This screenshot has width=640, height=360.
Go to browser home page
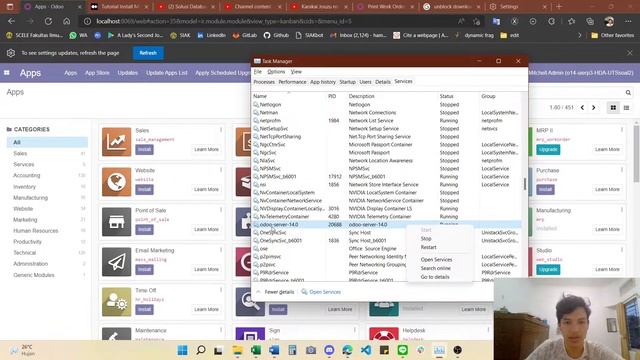(x=67, y=21)
